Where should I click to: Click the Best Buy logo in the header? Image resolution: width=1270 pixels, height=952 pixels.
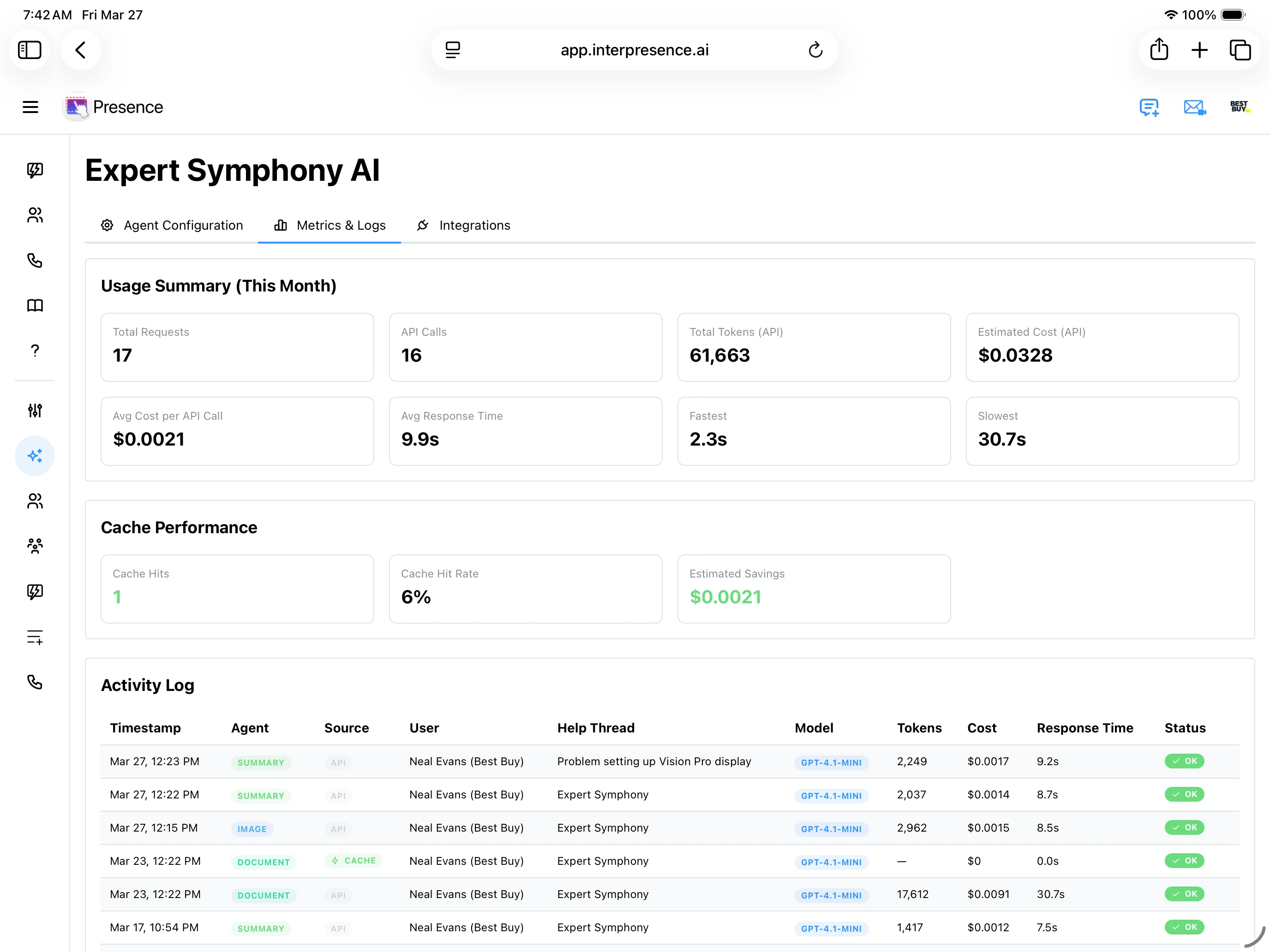point(1239,107)
